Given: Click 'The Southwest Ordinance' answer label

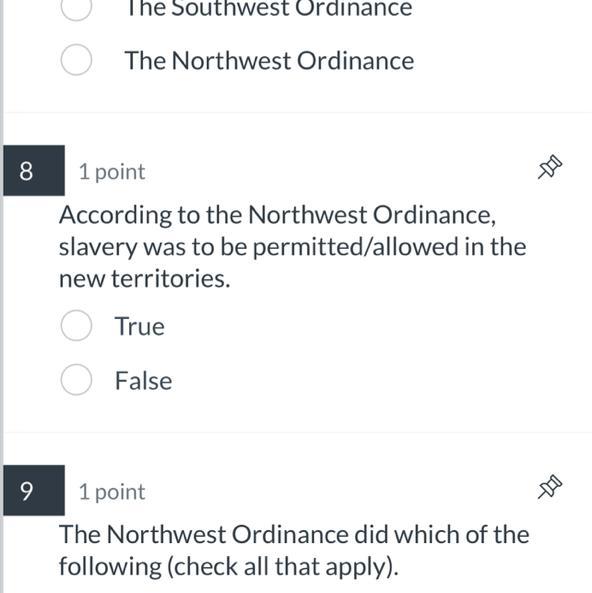Looking at the screenshot, I should (269, 8).
